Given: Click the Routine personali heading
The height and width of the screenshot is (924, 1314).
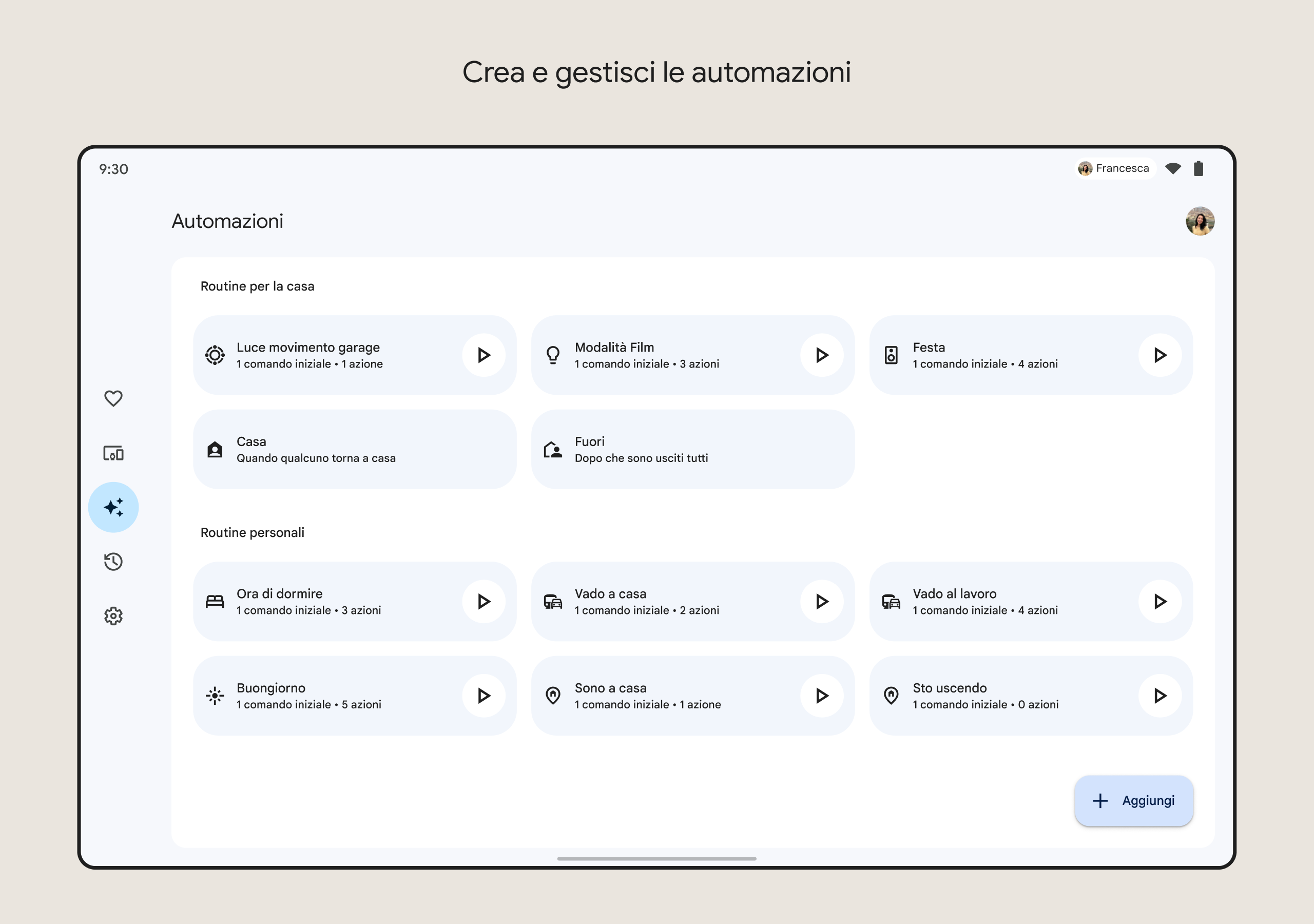Looking at the screenshot, I should 252,532.
